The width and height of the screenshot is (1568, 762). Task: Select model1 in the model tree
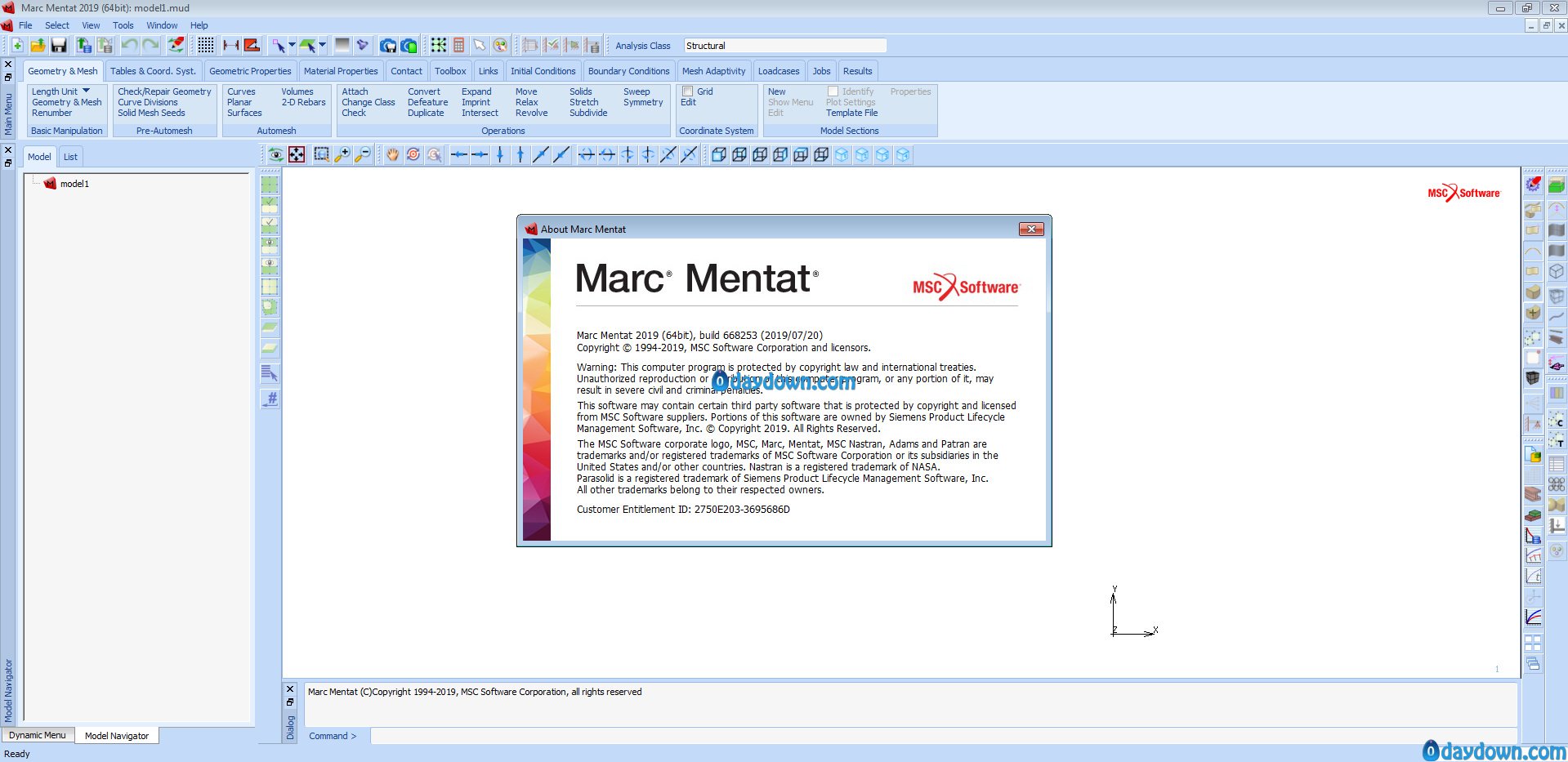(74, 184)
